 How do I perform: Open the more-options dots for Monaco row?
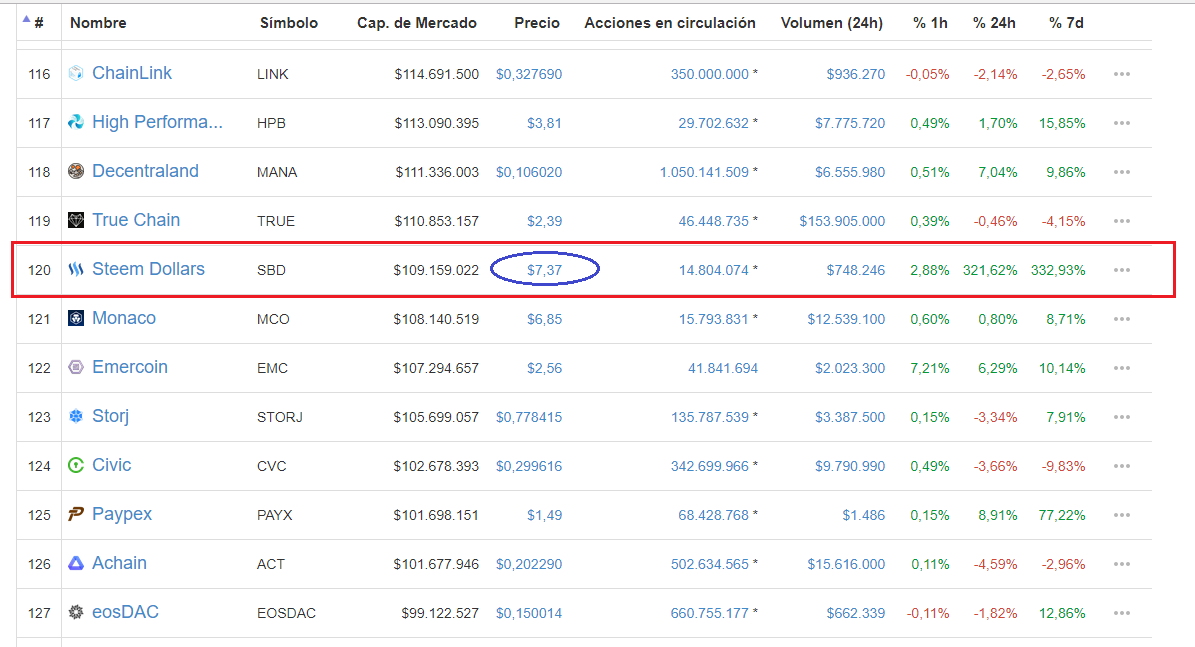coord(1122,319)
